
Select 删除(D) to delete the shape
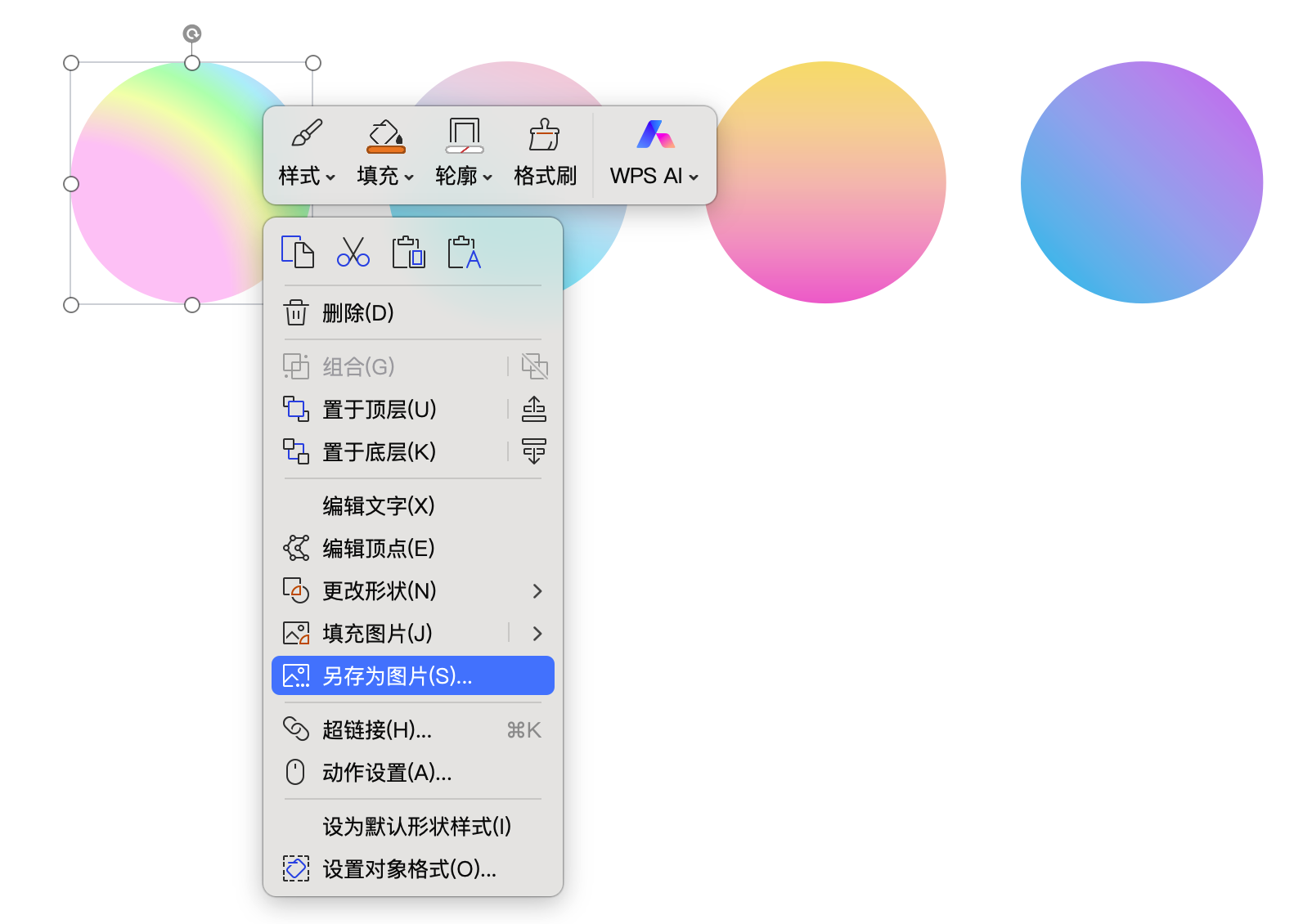point(358,313)
